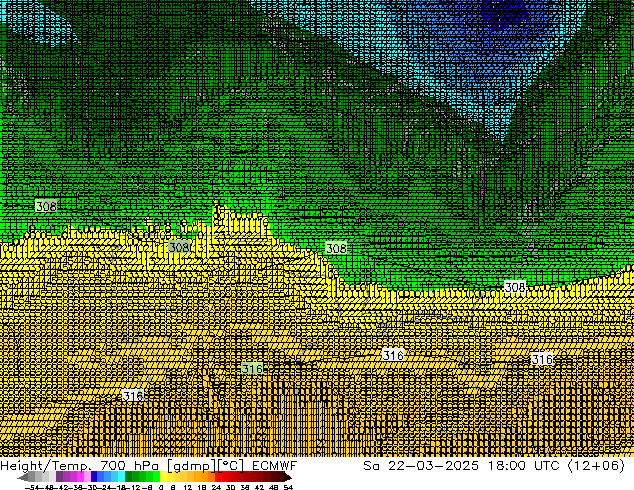This screenshot has width=634, height=490.
Task: Click the '(12+06)' forecast run text
Action: [596, 466]
